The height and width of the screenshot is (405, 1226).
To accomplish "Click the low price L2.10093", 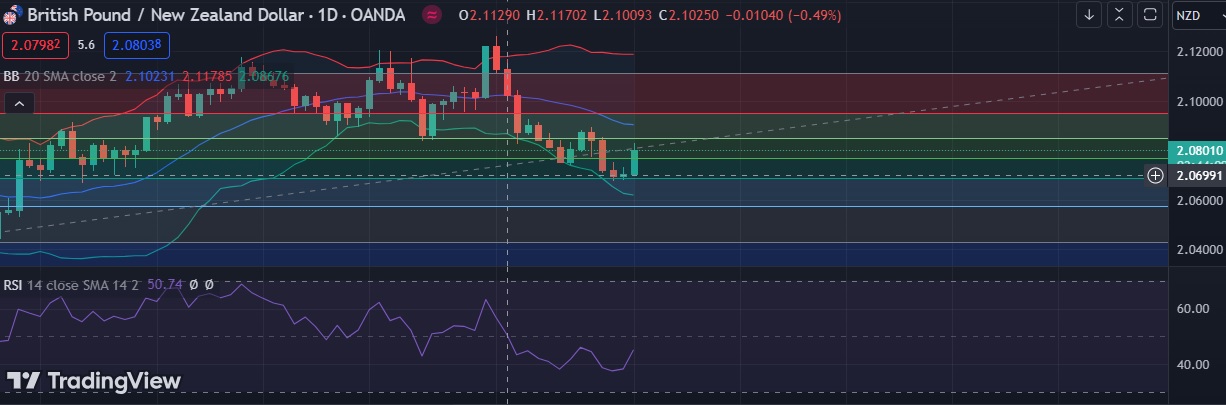I will pos(622,15).
